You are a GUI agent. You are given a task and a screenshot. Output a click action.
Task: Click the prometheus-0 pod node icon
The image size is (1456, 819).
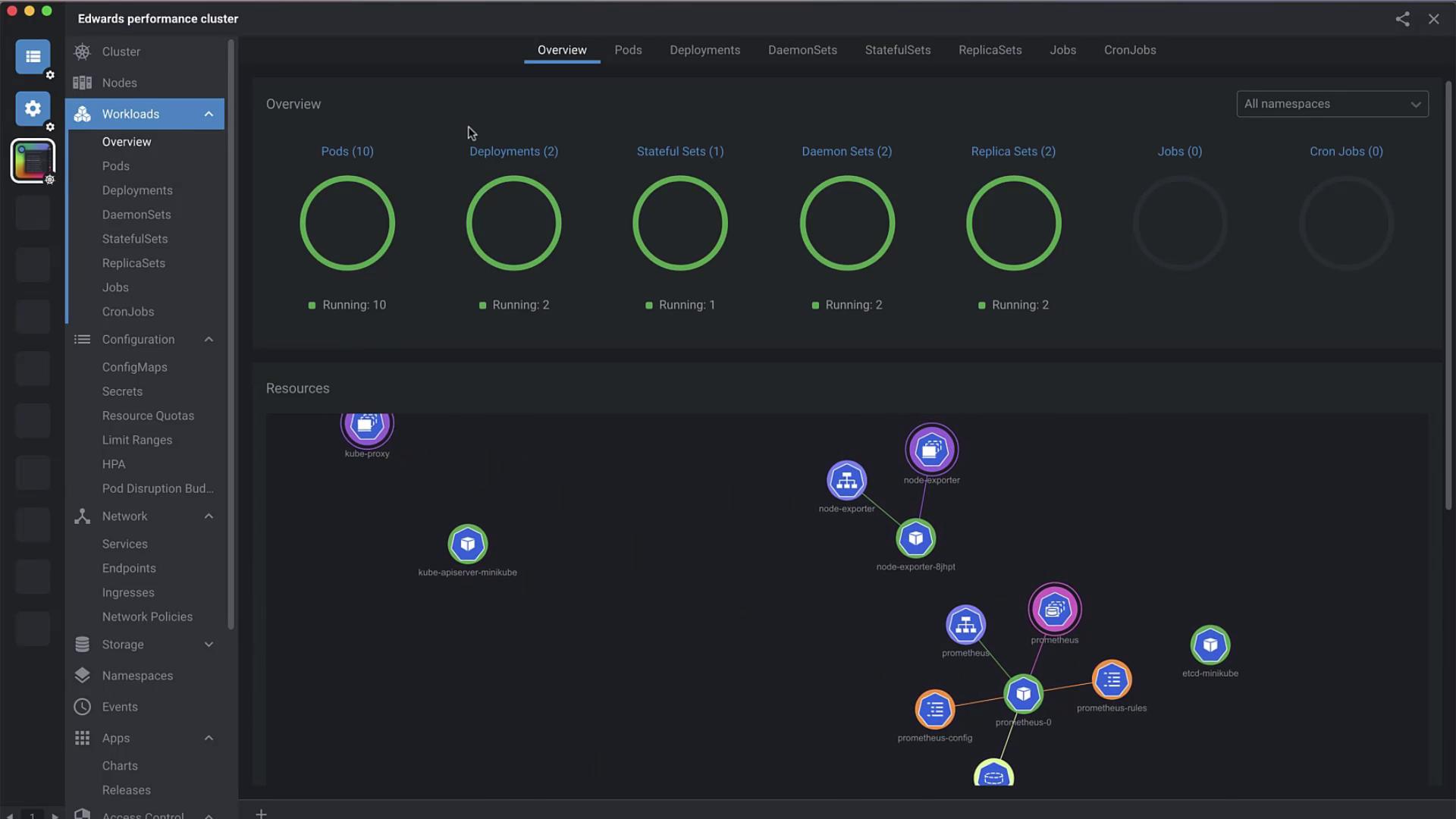(1023, 694)
